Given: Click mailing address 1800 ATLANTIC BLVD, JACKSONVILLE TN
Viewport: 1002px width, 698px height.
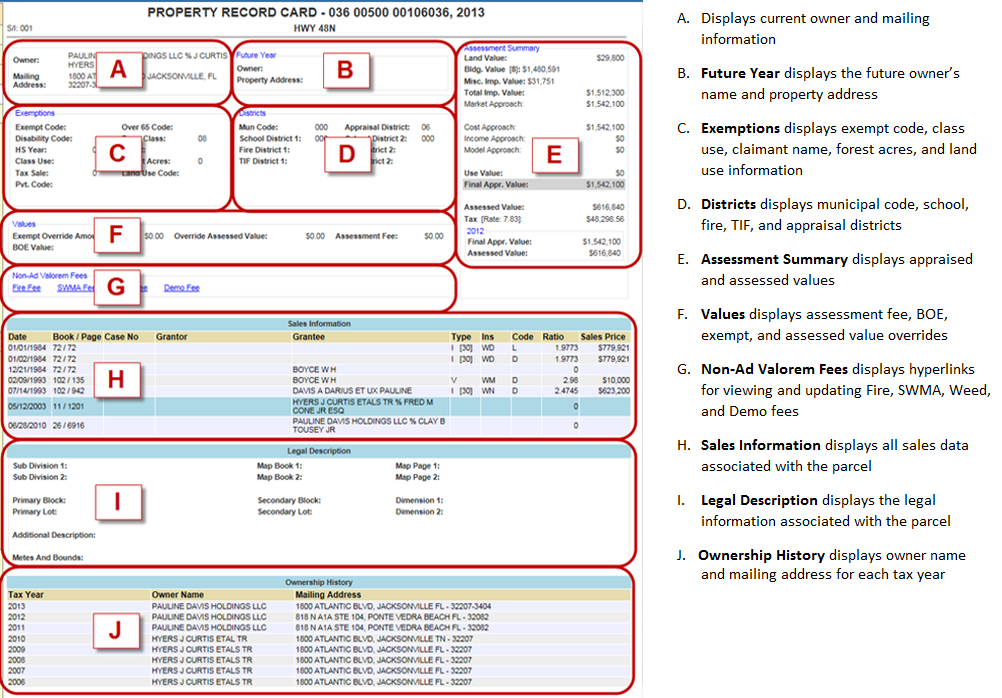Looking at the screenshot, I should tap(384, 639).
